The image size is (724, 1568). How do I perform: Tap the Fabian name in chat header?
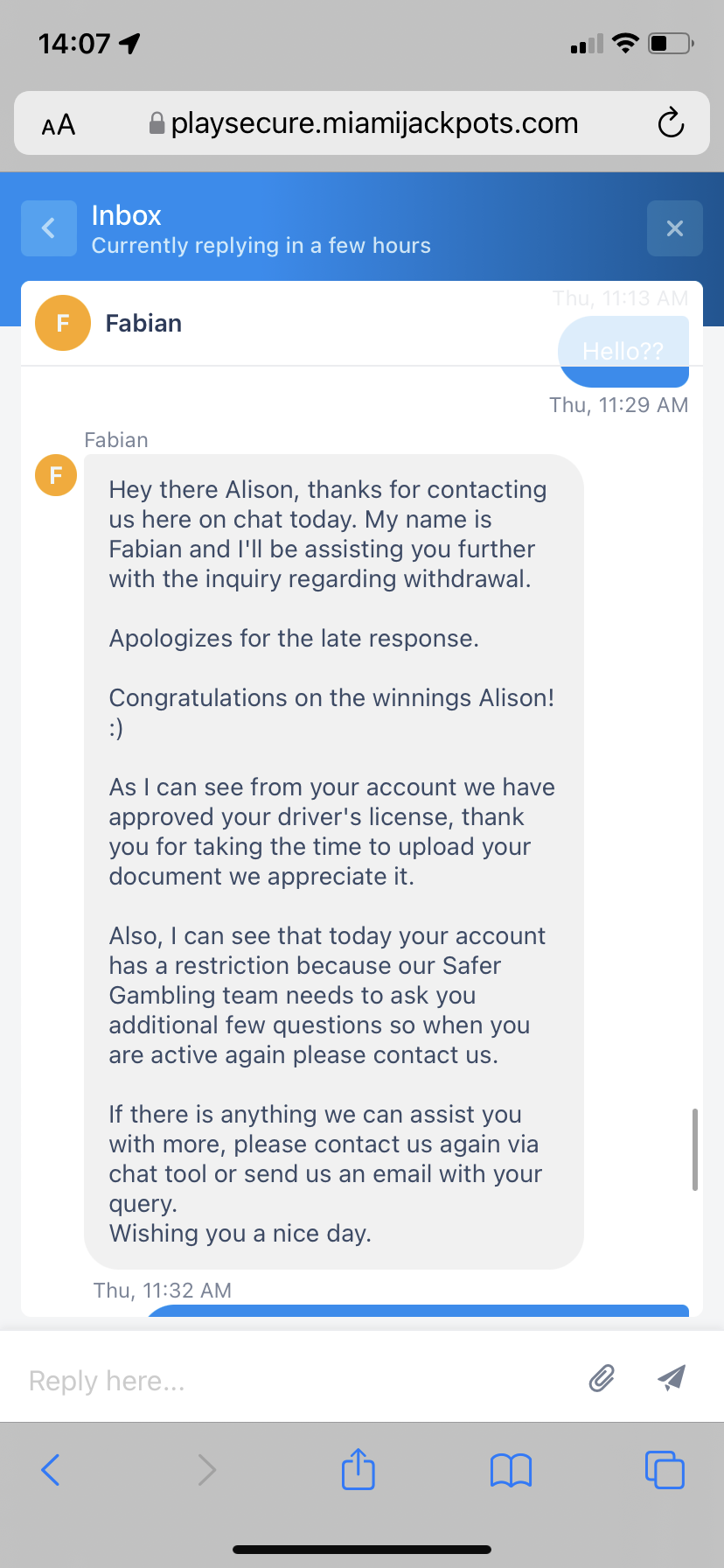(x=143, y=323)
